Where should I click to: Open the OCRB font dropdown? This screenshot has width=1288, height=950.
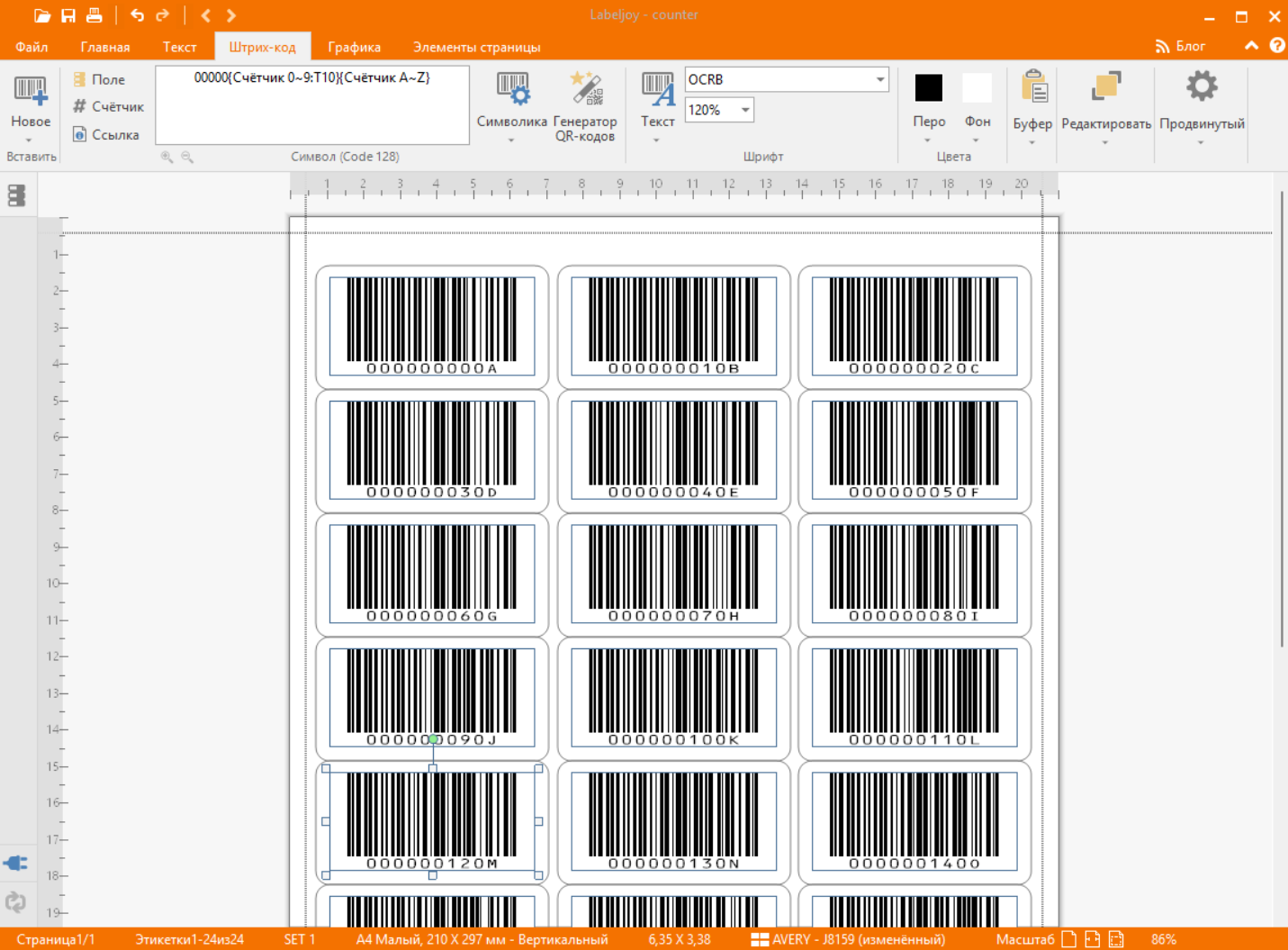click(879, 79)
